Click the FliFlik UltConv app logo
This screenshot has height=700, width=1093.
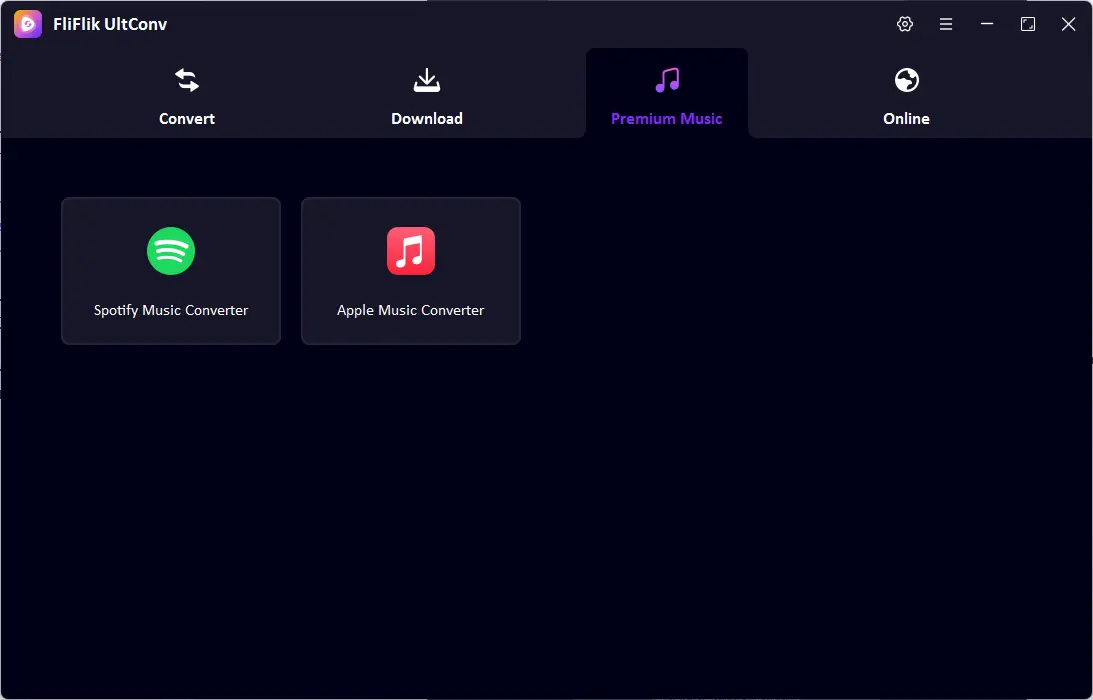click(x=28, y=24)
